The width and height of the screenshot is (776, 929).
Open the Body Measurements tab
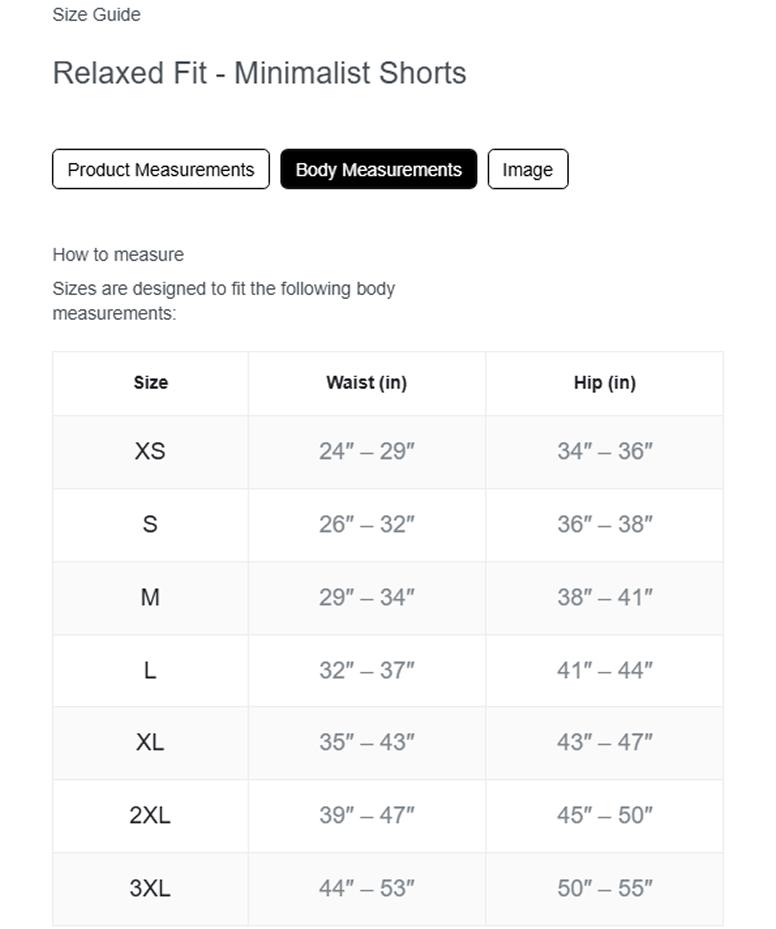(x=379, y=169)
